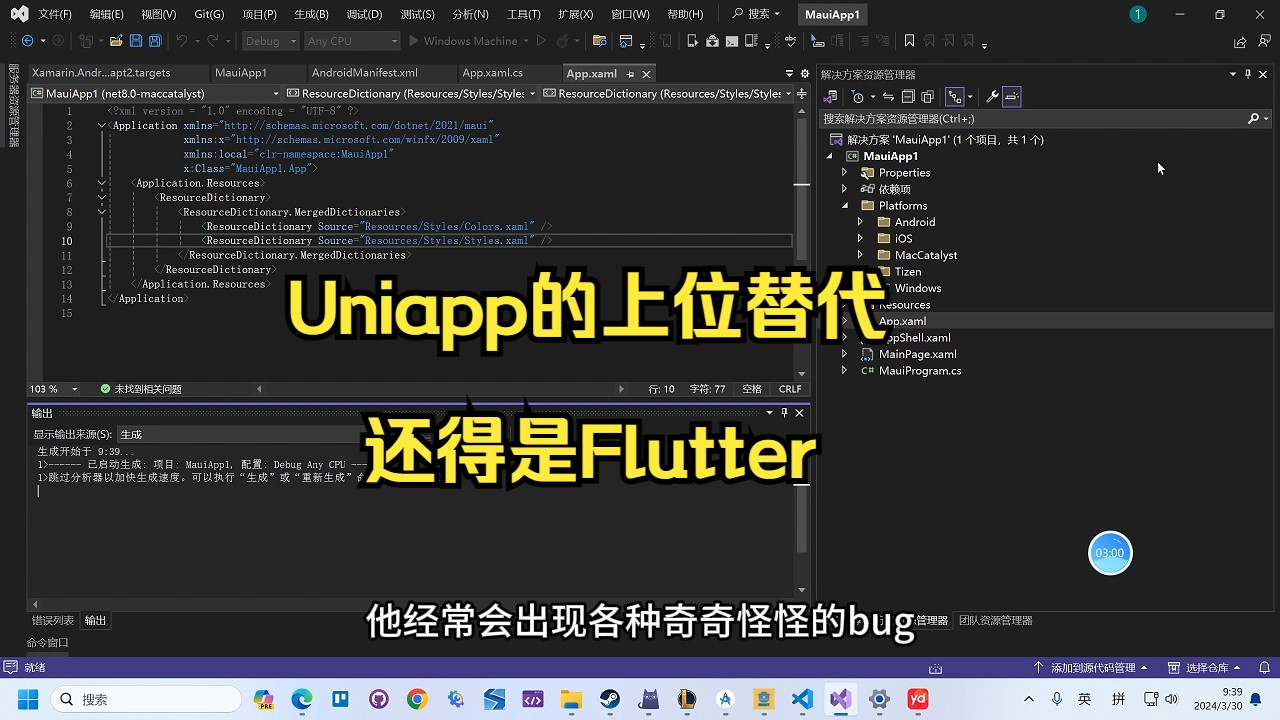This screenshot has height=720, width=1280.
Task: Start debugging on Windows Machine
Action: pos(462,41)
